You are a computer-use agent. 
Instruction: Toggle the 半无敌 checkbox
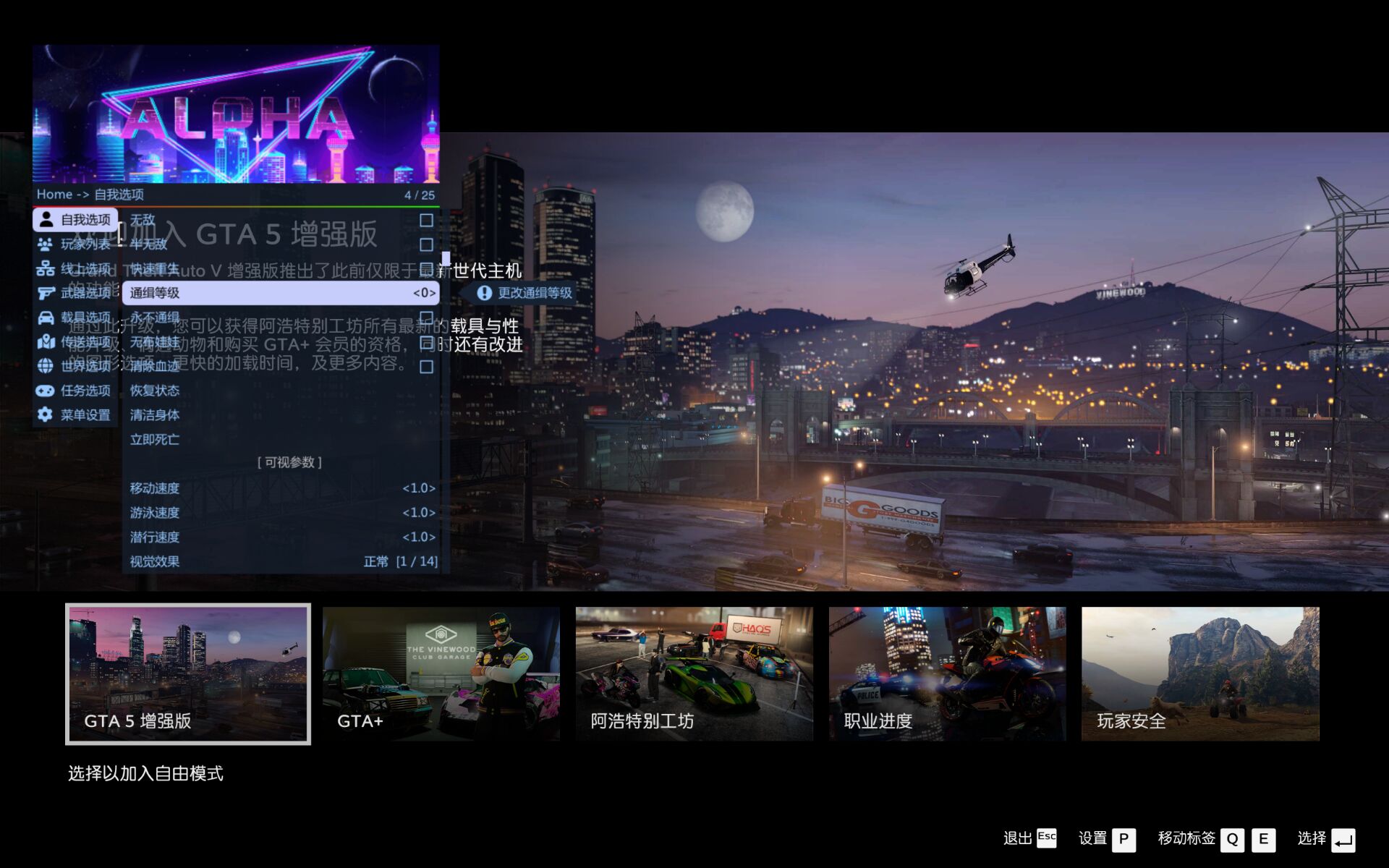click(426, 244)
